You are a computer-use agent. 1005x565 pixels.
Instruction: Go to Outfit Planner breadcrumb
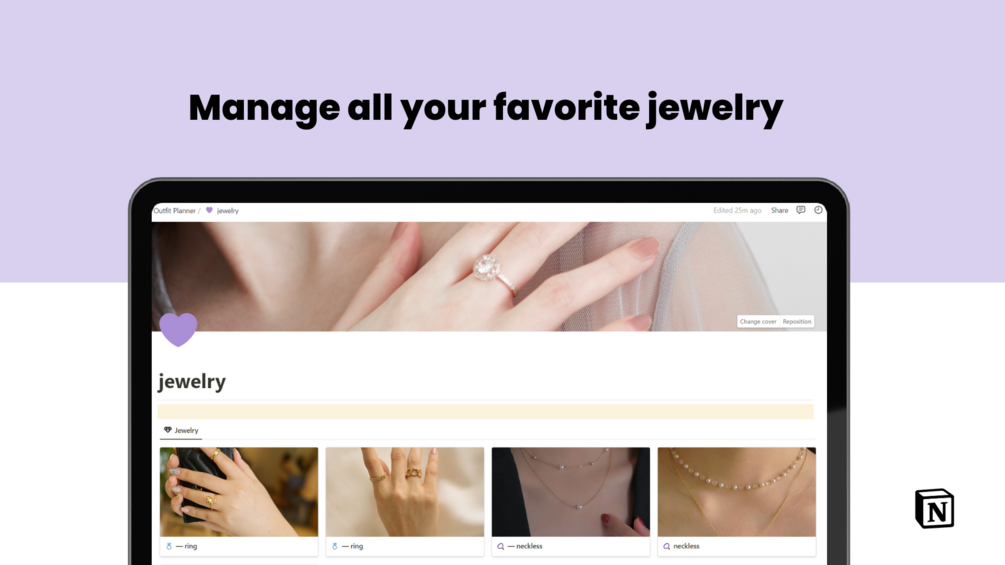pyautogui.click(x=174, y=210)
